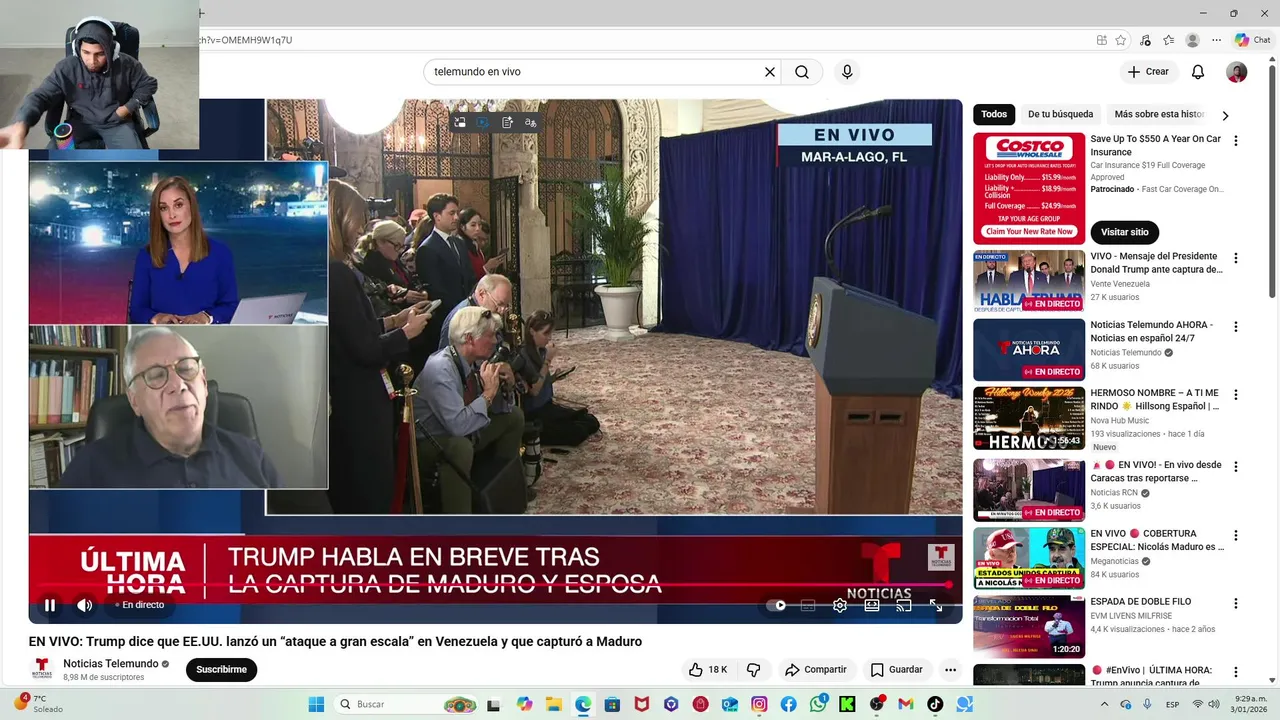Open the Copilot Chat button
1280x720 pixels.
tap(1253, 40)
